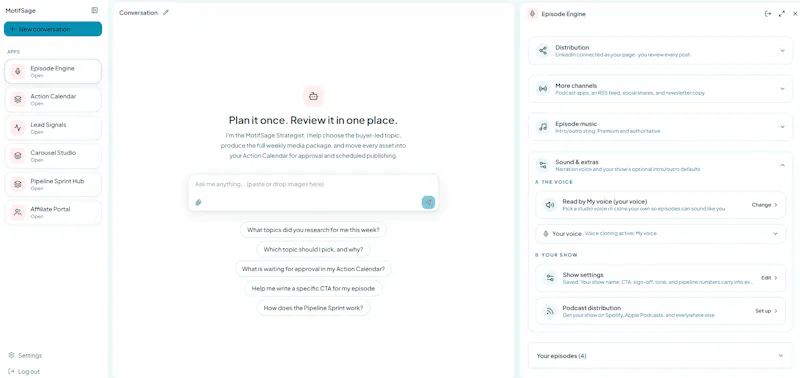Screen dimensions: 800x378
Task: Click the Podcast distribution RSS icon
Action: point(550,311)
